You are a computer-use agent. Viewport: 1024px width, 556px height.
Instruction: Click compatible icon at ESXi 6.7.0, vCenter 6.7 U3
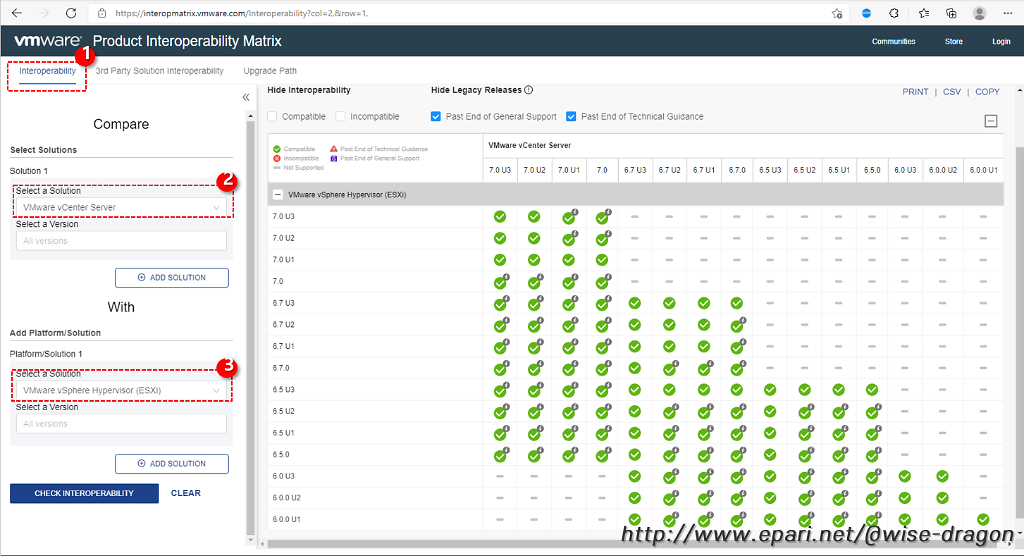coord(634,368)
